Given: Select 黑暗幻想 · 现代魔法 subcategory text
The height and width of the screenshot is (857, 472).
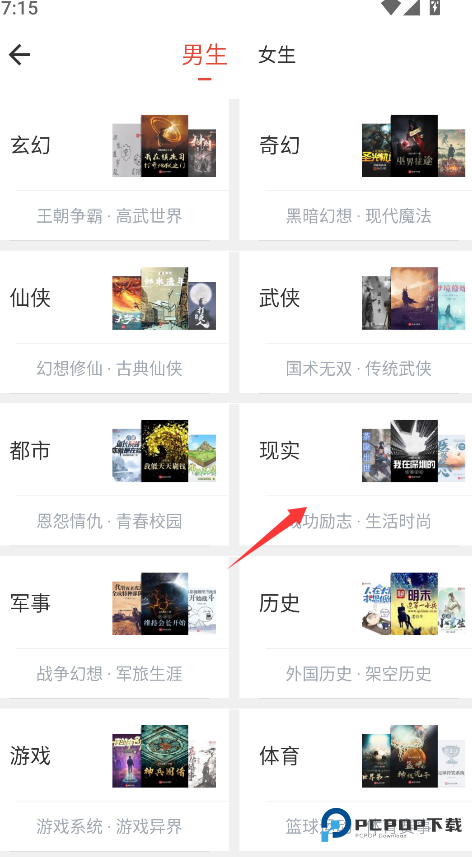Looking at the screenshot, I should pyautogui.click(x=359, y=216).
